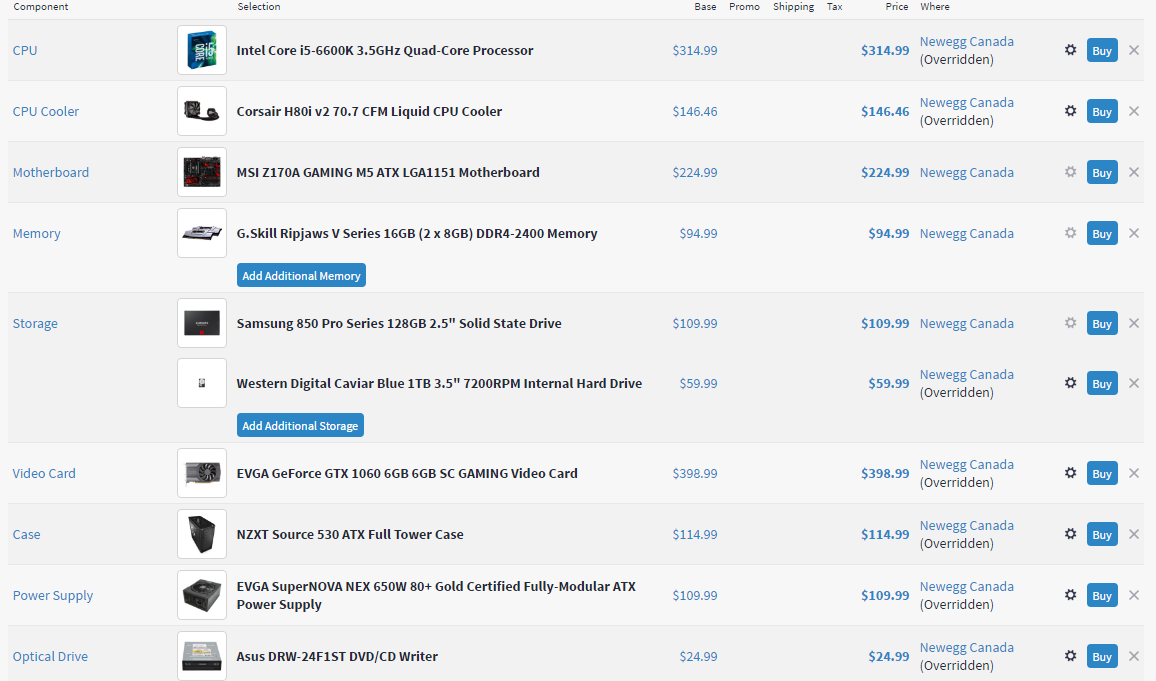Open the Storage category link
Screen dimensions: 1156x681
pyautogui.click(x=35, y=323)
